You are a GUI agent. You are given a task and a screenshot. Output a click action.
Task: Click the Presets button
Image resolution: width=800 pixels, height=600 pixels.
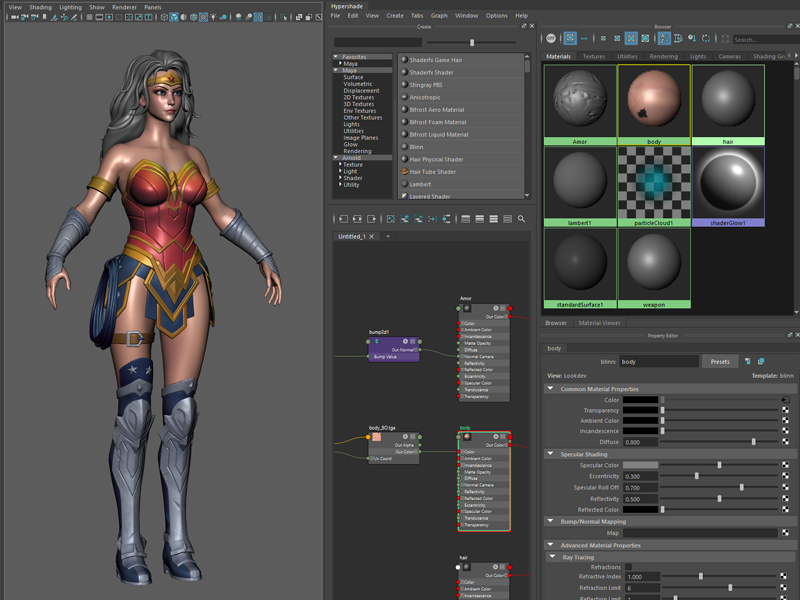(720, 361)
